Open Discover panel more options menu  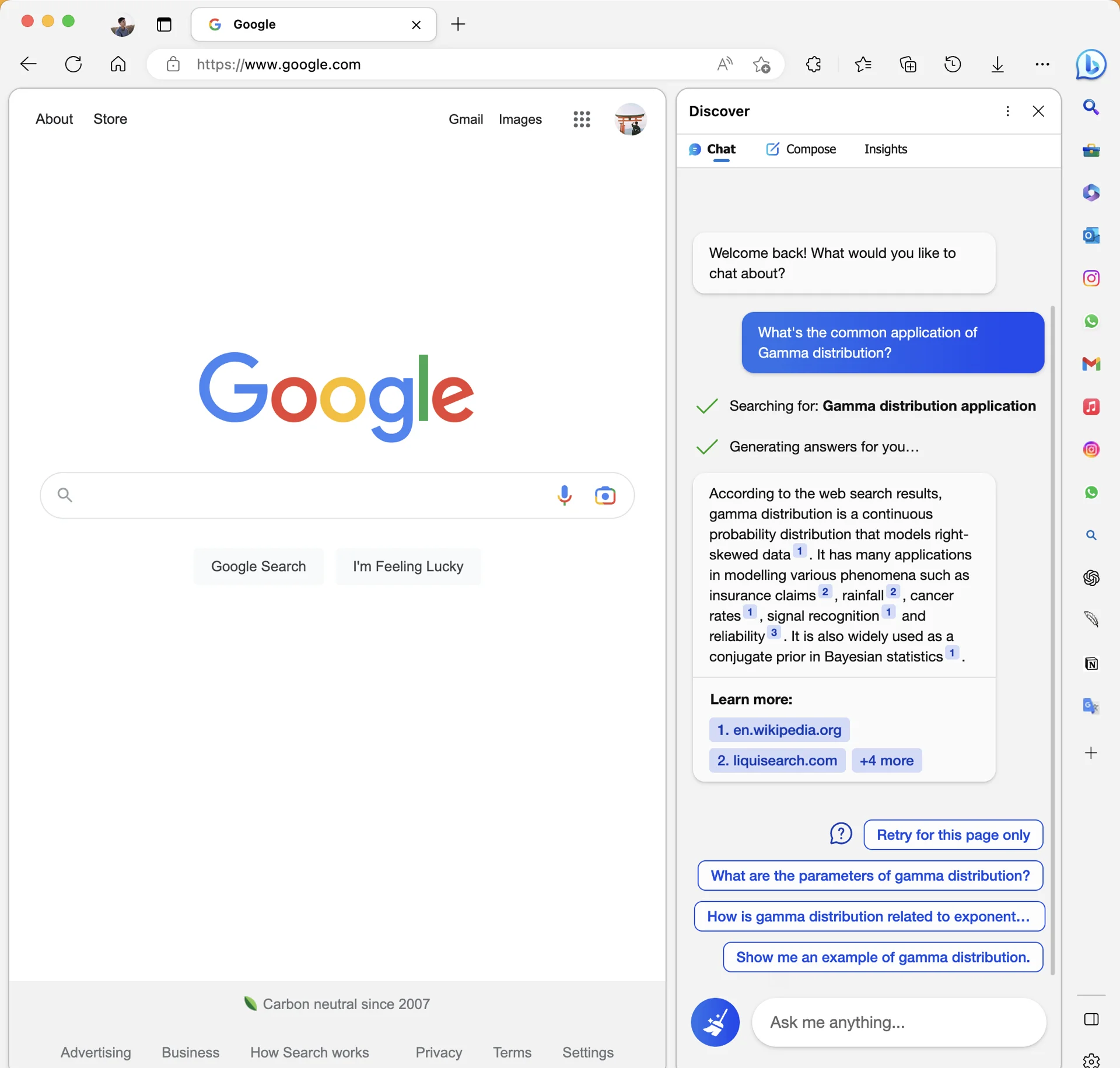coord(1007,111)
